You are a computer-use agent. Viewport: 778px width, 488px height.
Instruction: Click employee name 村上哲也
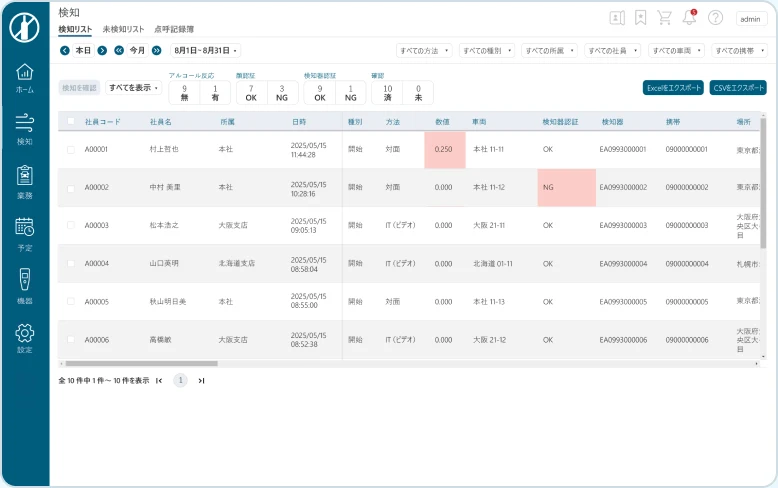[164, 149]
